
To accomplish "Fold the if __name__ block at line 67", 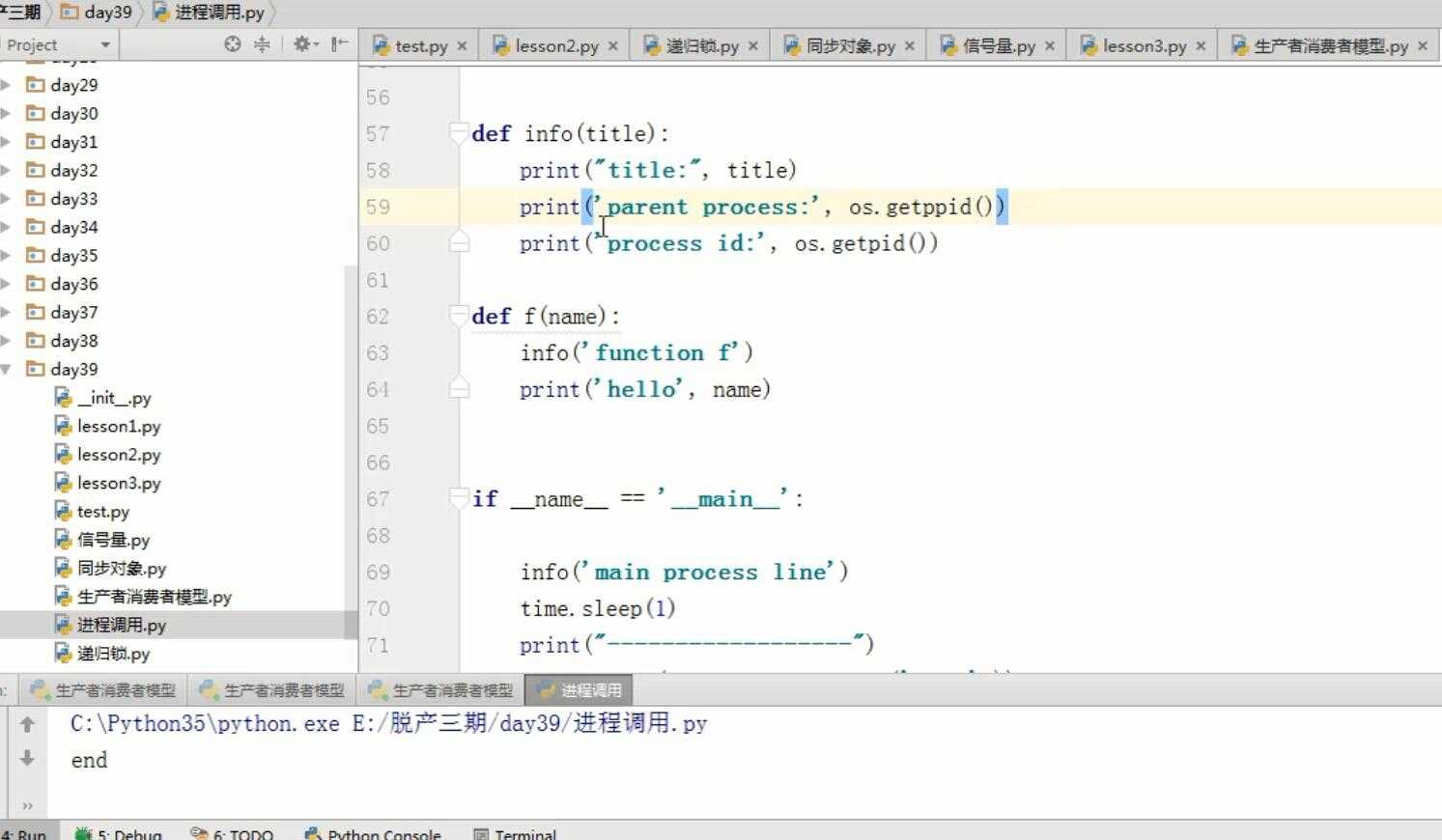I will (459, 498).
